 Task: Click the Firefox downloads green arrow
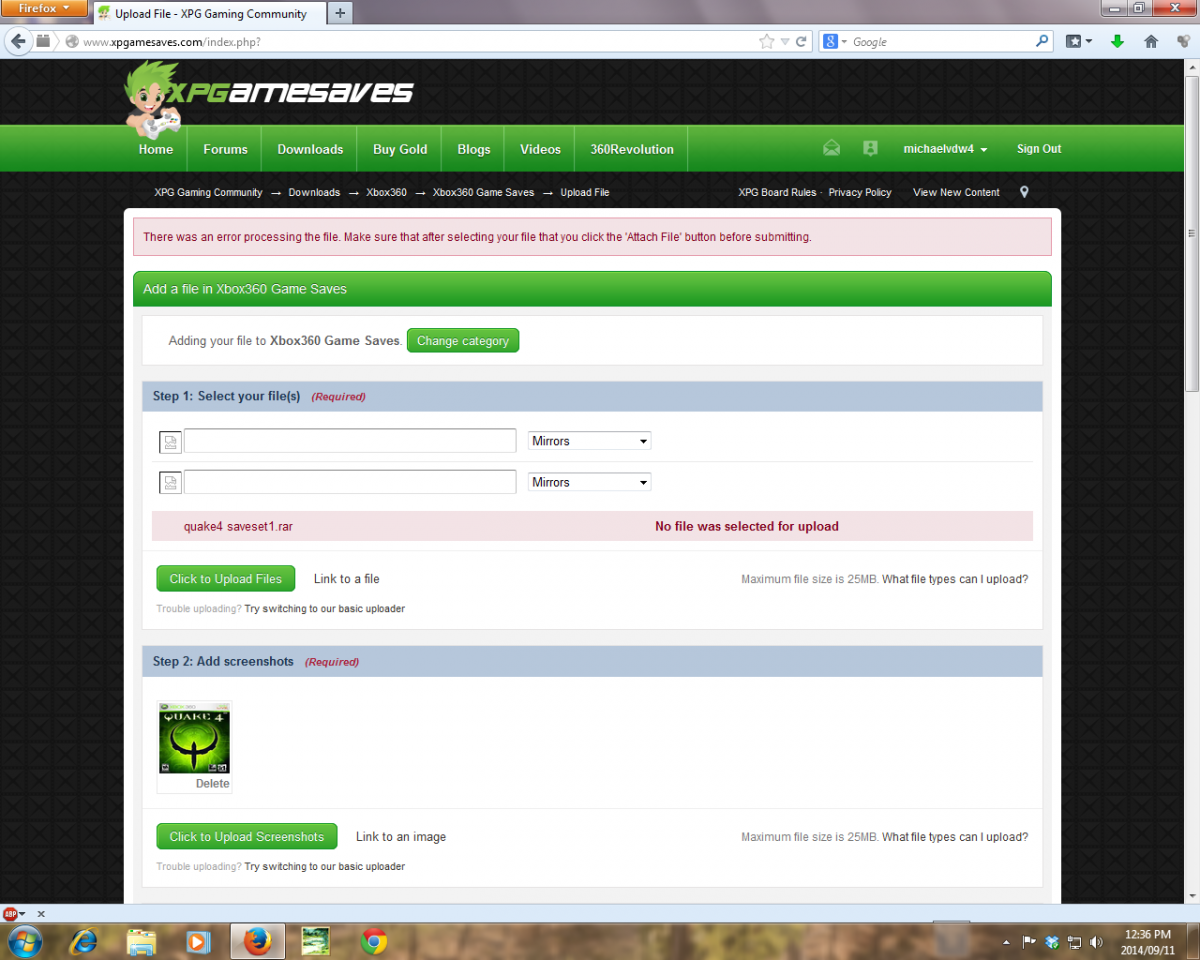click(x=1118, y=42)
